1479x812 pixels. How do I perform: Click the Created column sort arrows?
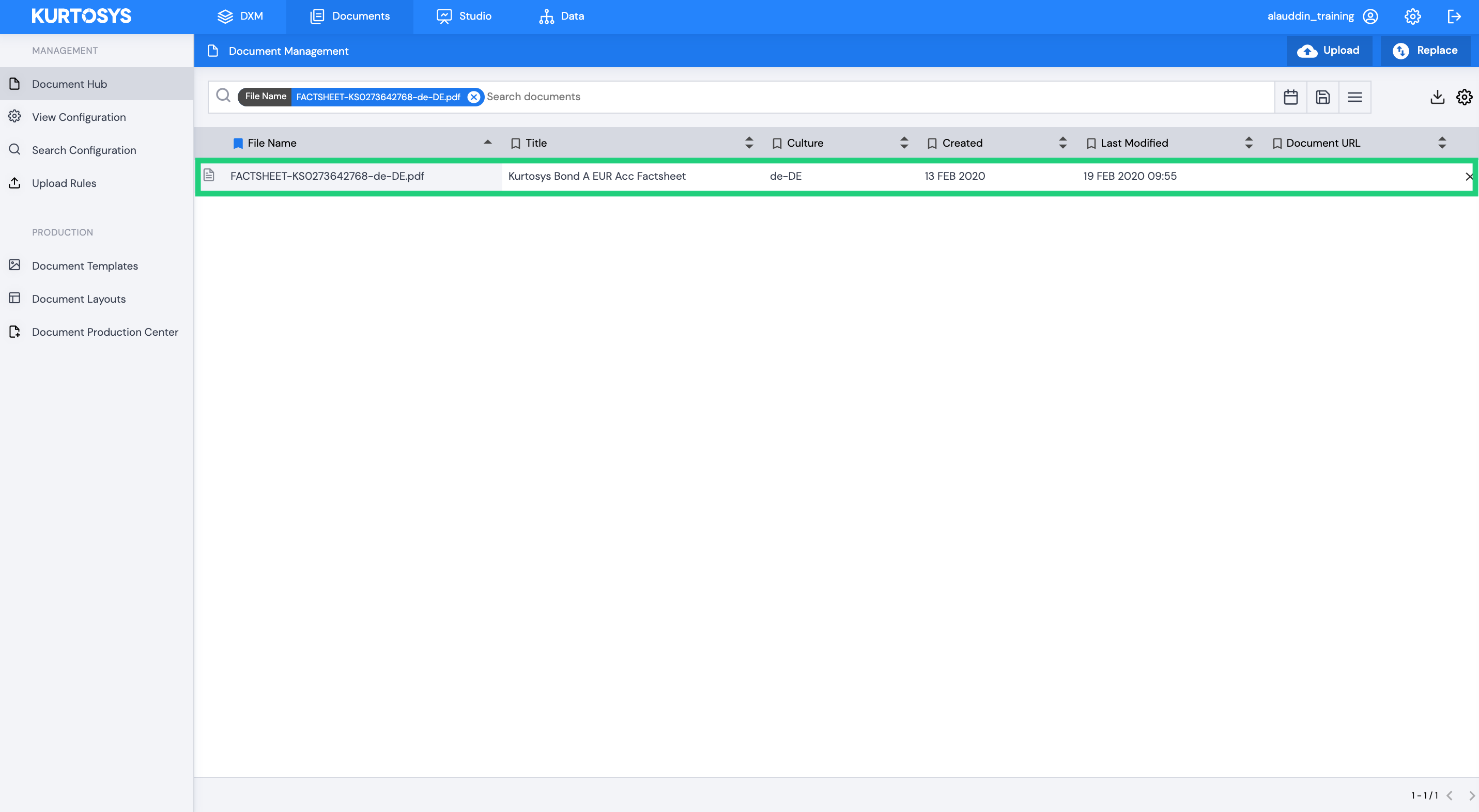tap(1062, 143)
